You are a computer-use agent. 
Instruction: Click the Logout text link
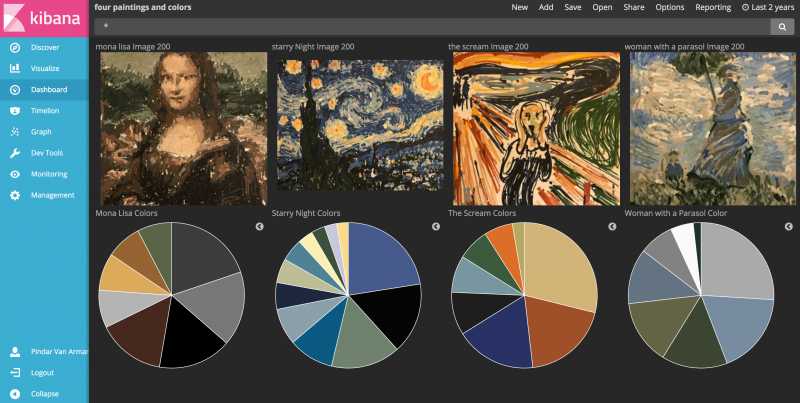pyautogui.click(x=42, y=373)
